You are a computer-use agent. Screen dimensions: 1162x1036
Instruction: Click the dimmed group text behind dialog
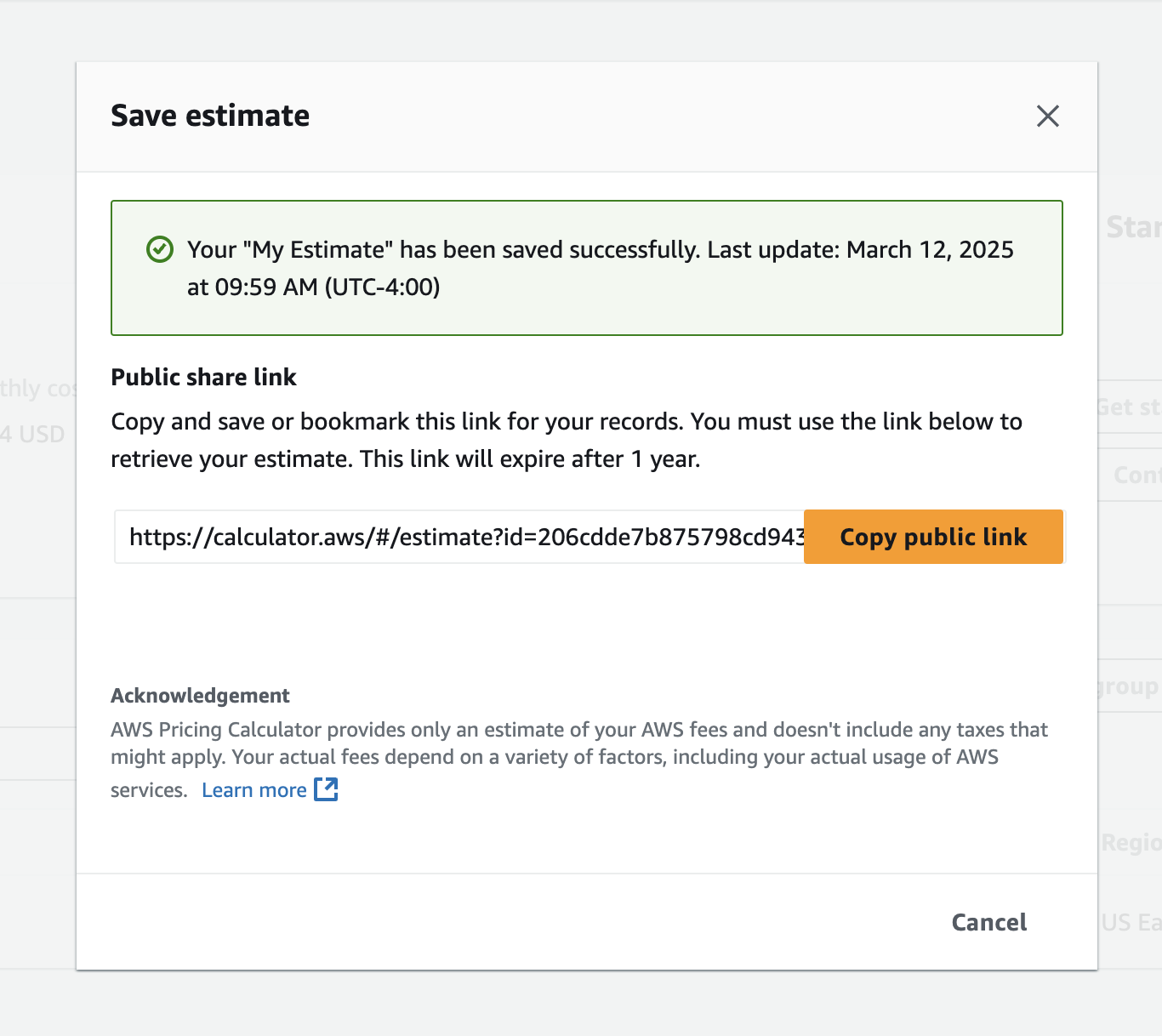(x=1128, y=686)
